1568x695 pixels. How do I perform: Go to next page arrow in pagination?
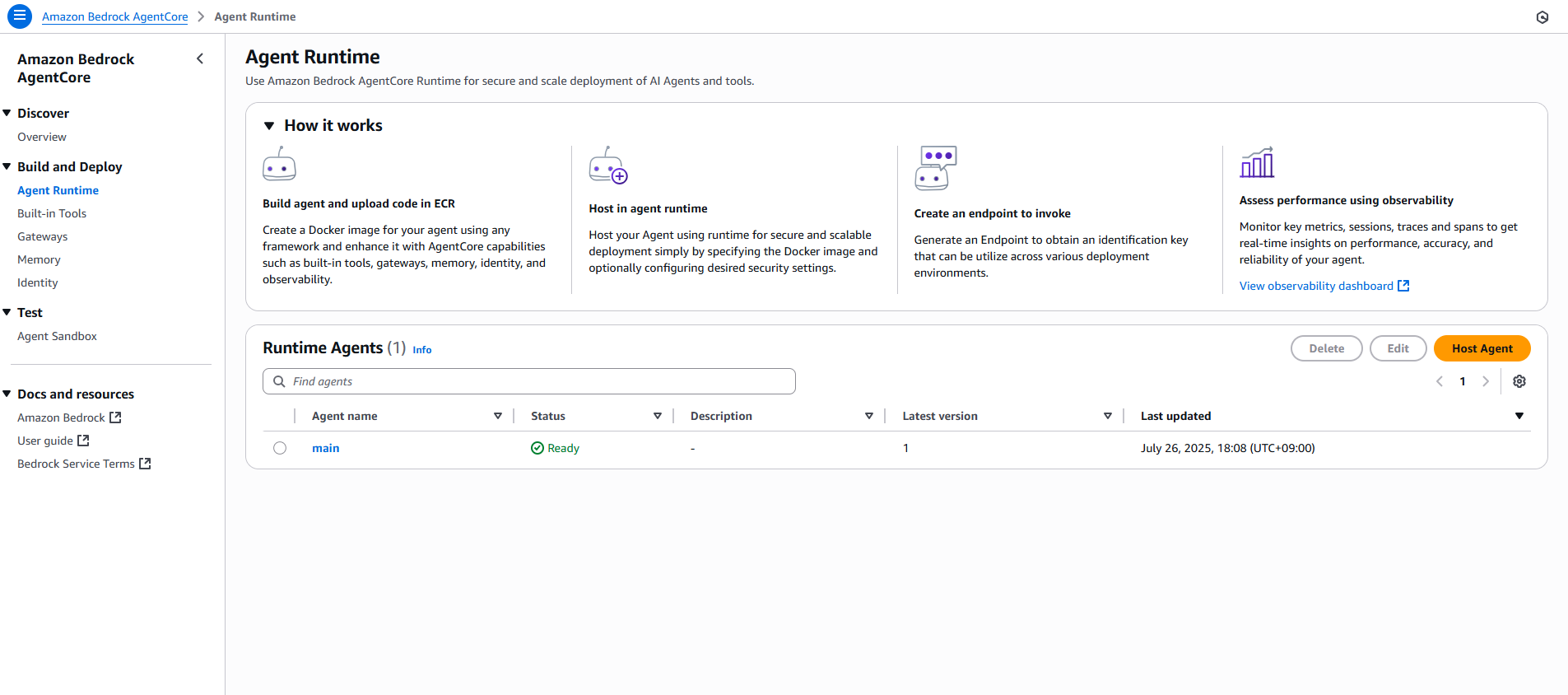coord(1486,381)
